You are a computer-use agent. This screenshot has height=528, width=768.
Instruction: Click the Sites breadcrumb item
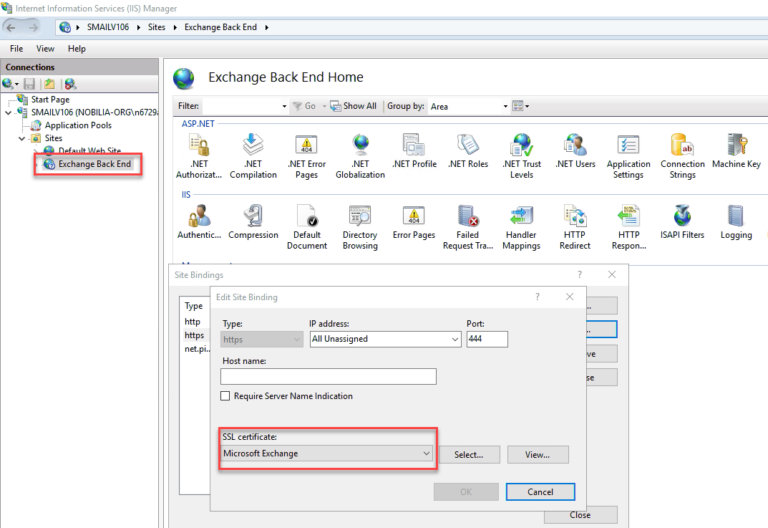point(156,27)
